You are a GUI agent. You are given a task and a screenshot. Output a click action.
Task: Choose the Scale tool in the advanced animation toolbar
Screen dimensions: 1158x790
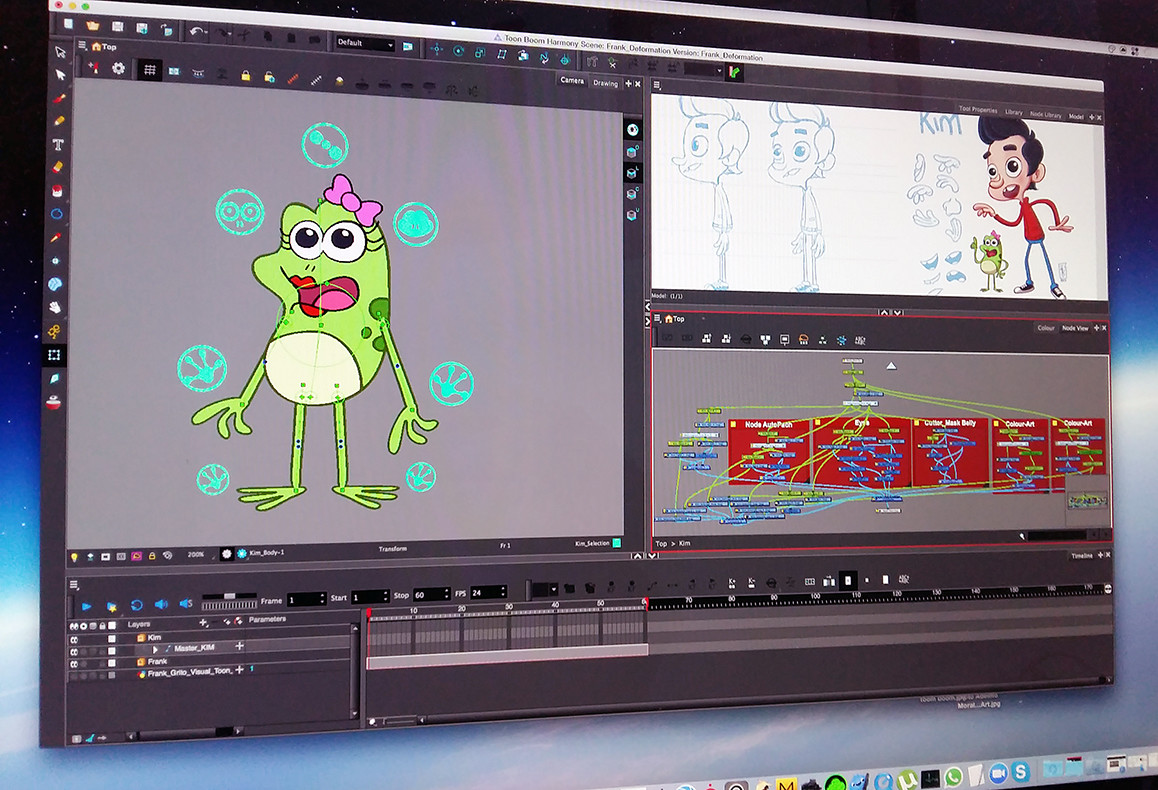[x=480, y=52]
